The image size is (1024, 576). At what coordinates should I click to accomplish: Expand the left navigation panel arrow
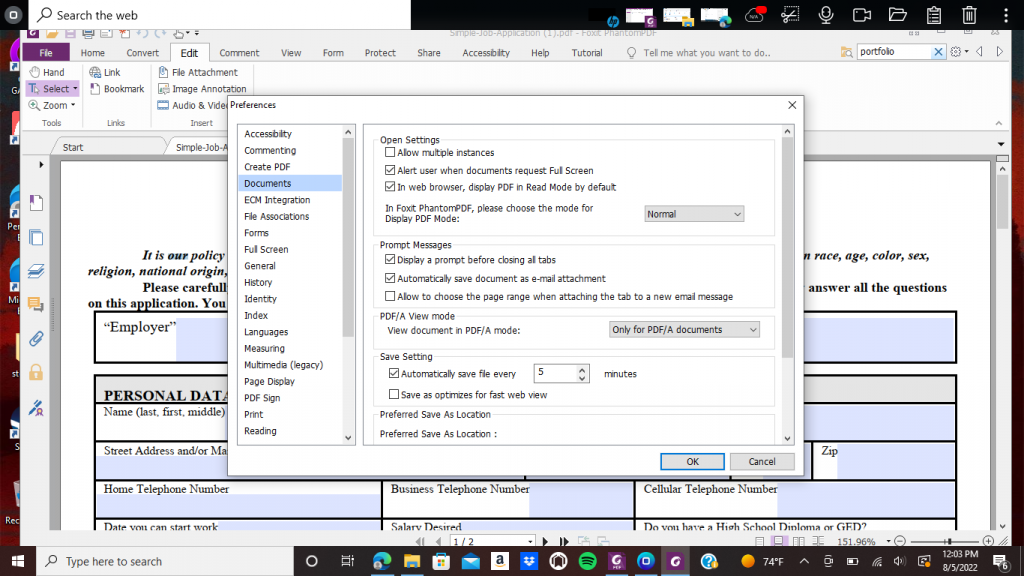pos(40,165)
